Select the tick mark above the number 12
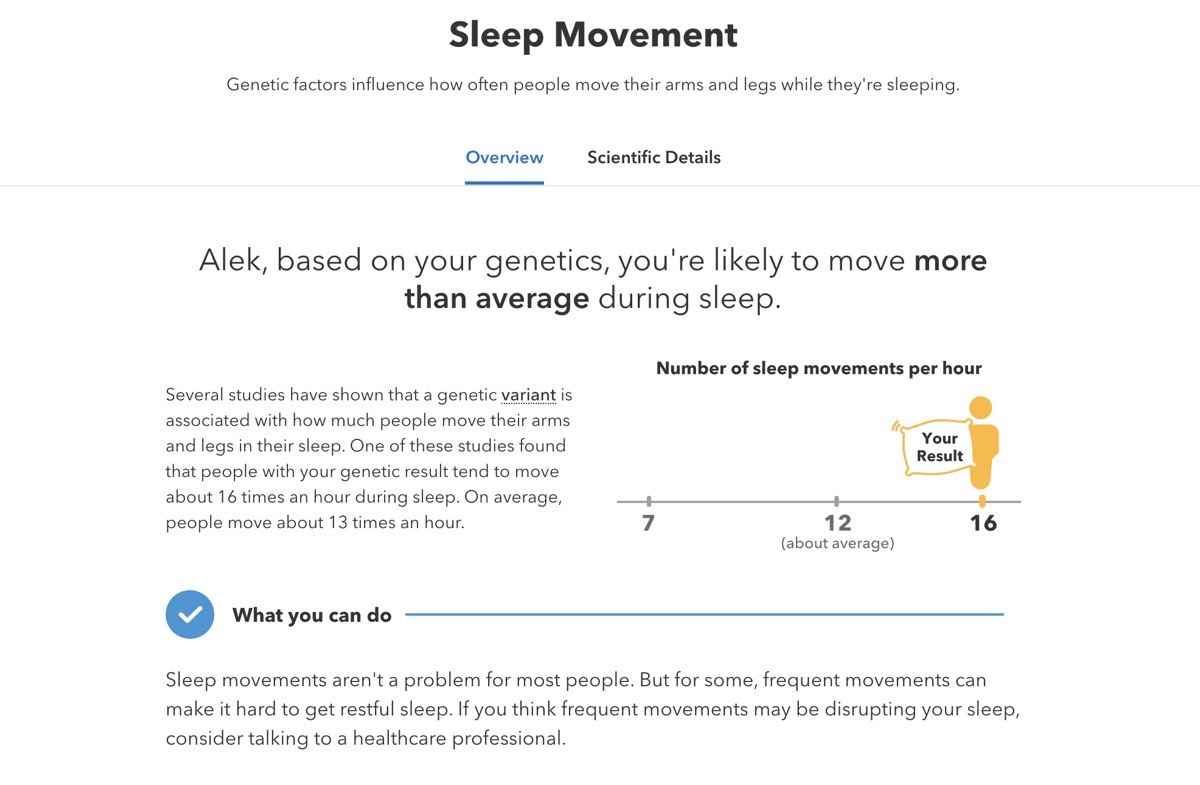Image resolution: width=1200 pixels, height=785 pixels. tap(838, 497)
